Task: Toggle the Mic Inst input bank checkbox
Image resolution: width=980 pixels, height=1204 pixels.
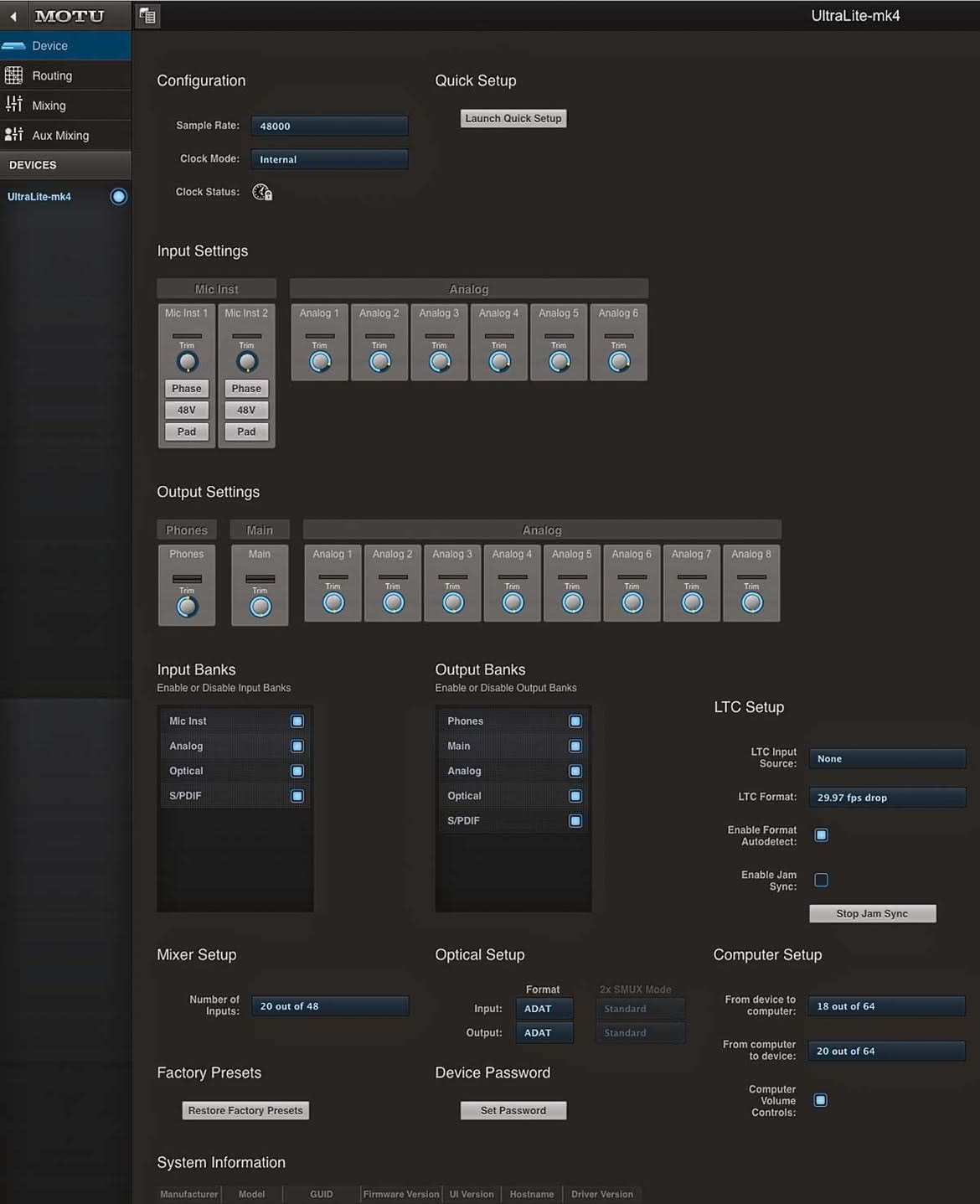Action: tap(297, 721)
